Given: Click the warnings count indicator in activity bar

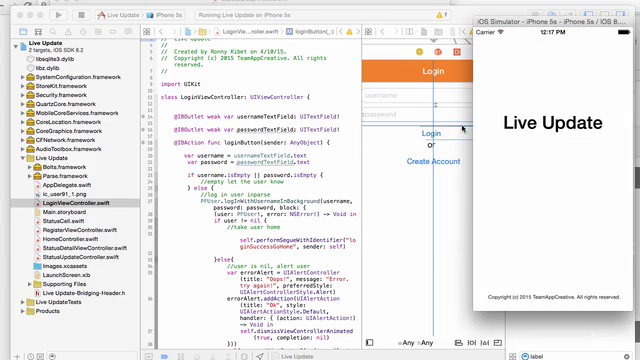Looking at the screenshot, I should (442, 15).
